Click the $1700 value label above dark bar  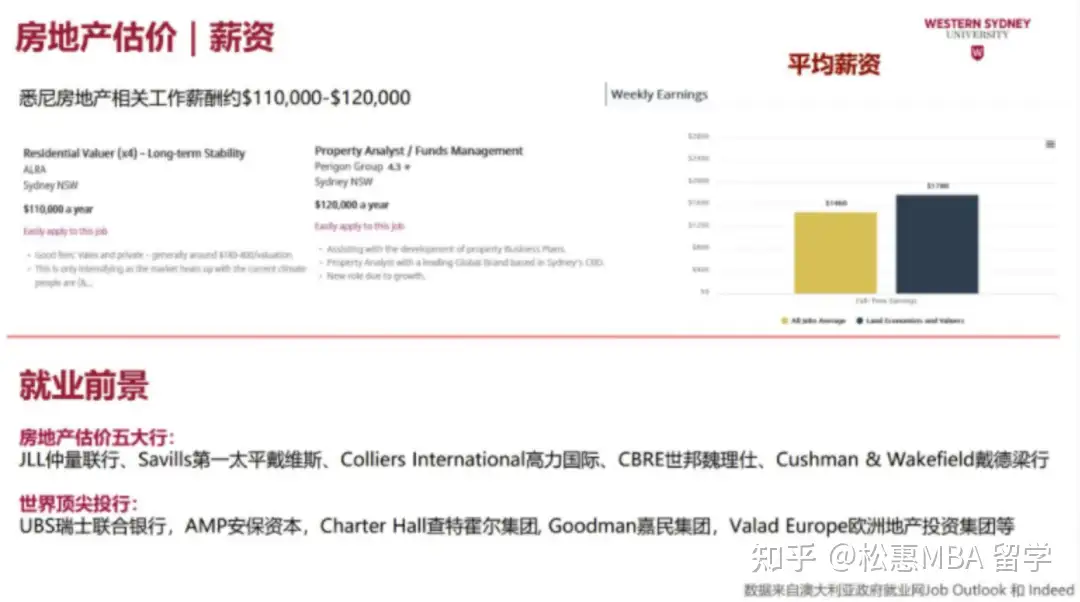937,186
